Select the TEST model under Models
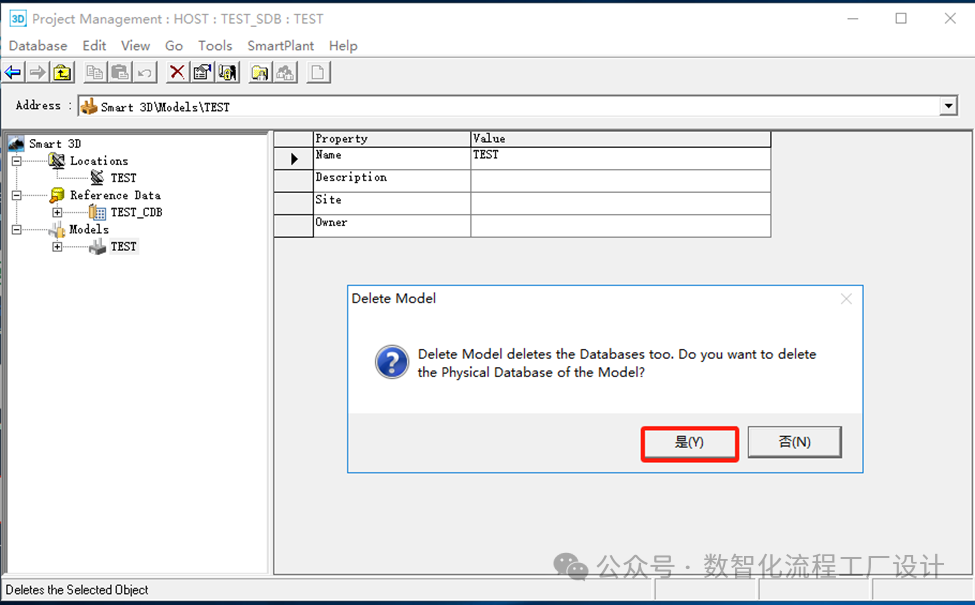The height and width of the screenshot is (605, 975). [123, 247]
